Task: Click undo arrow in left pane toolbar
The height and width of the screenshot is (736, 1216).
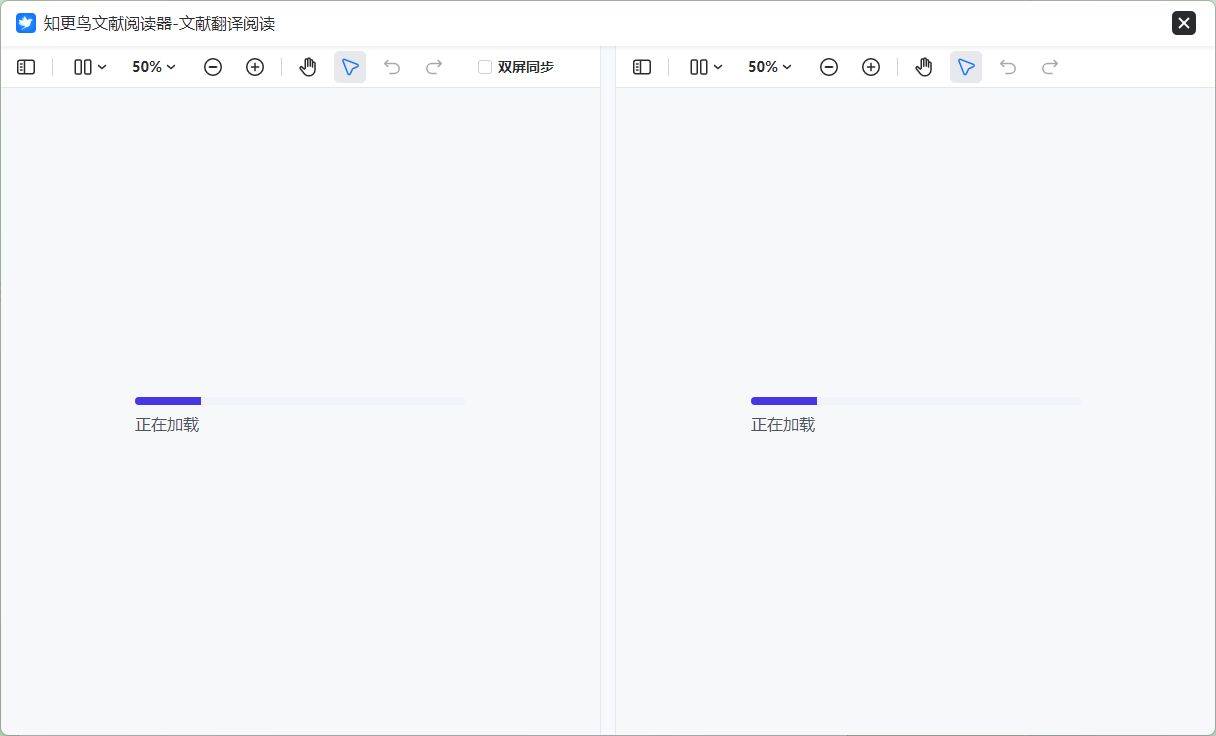Action: 392,67
